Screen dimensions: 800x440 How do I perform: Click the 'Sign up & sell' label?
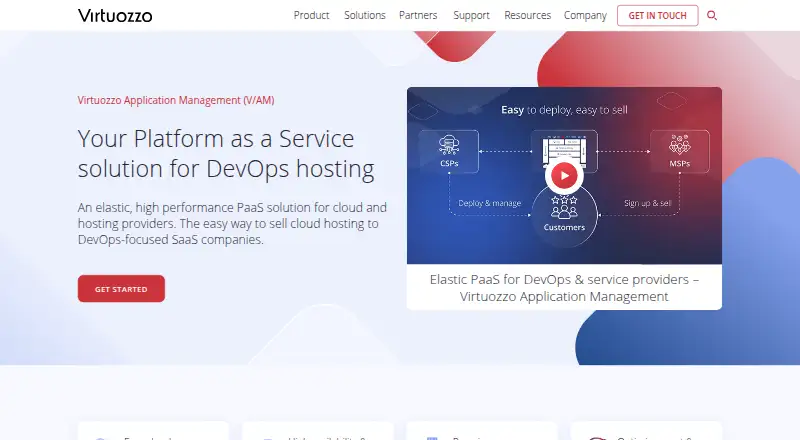[647, 203]
